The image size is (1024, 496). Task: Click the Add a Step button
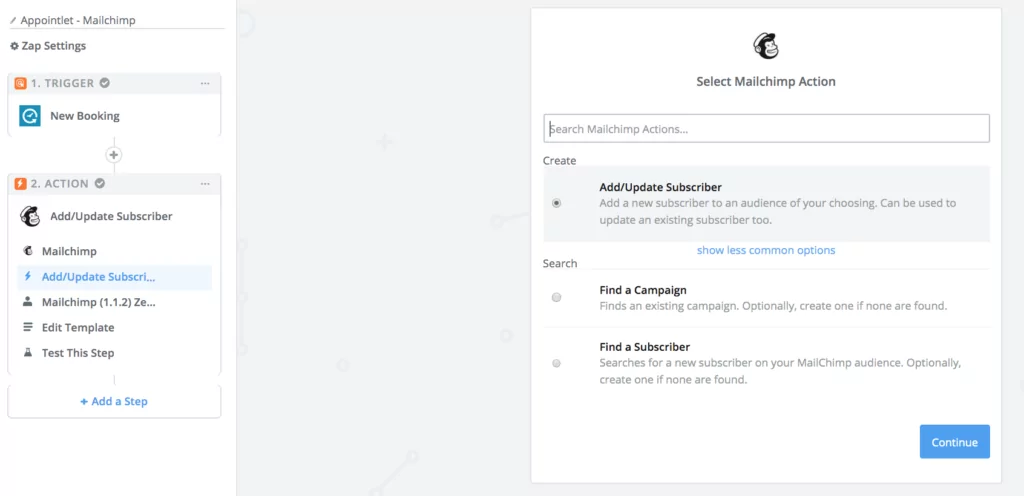tap(114, 401)
